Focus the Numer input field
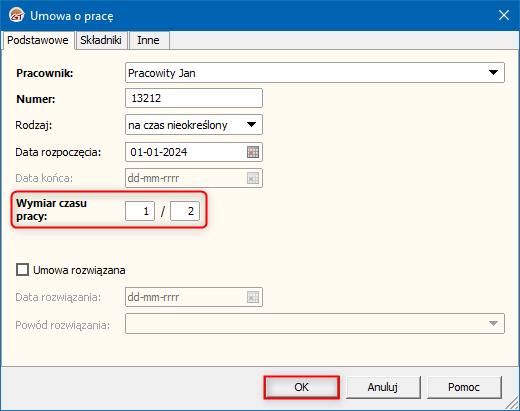 pos(194,98)
